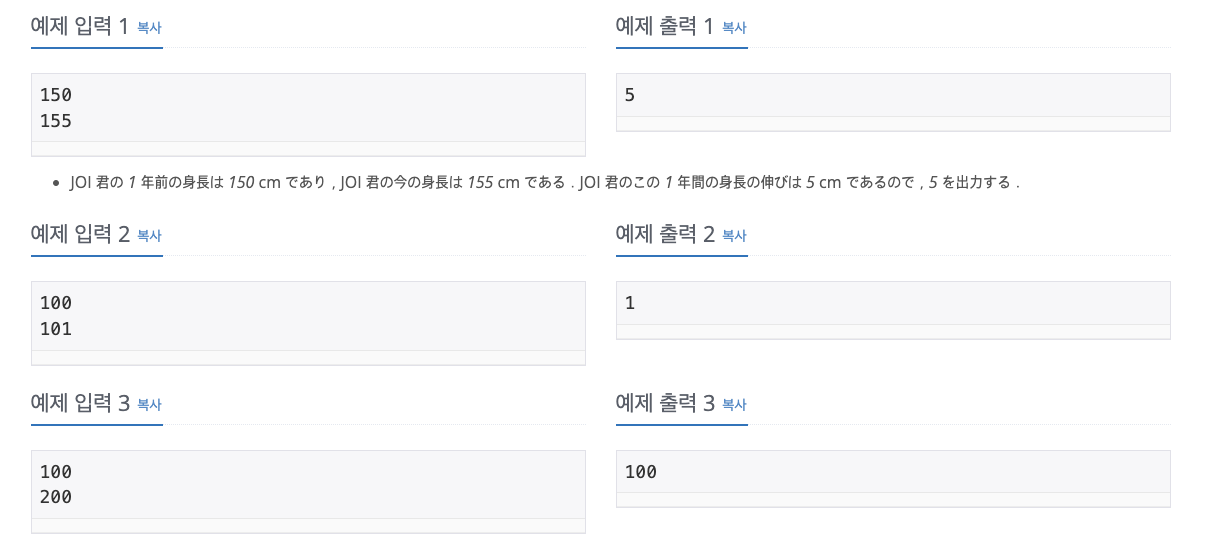This screenshot has width=1220, height=548.
Task: Click the 예제 출력 3 heading
Action: (x=665, y=404)
